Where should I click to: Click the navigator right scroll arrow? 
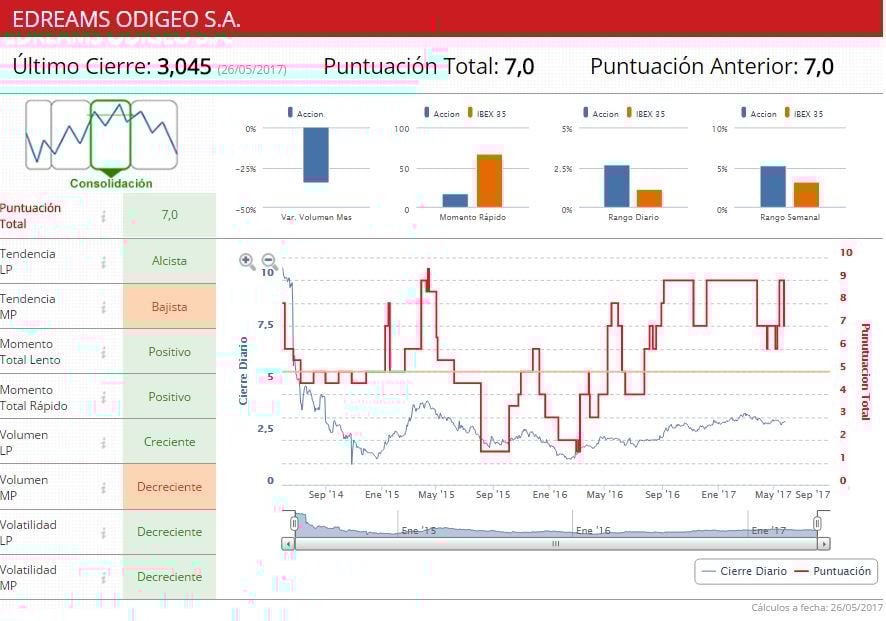click(x=824, y=544)
